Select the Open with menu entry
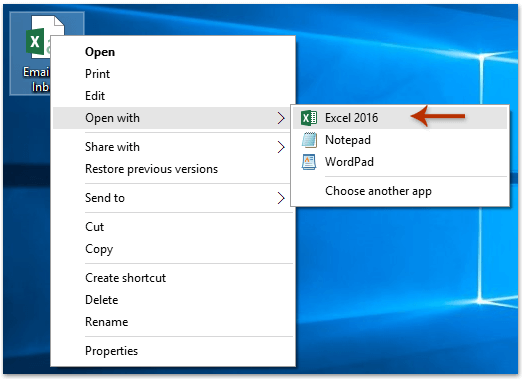Image resolution: width=524 pixels, height=379 pixels. 173,118
